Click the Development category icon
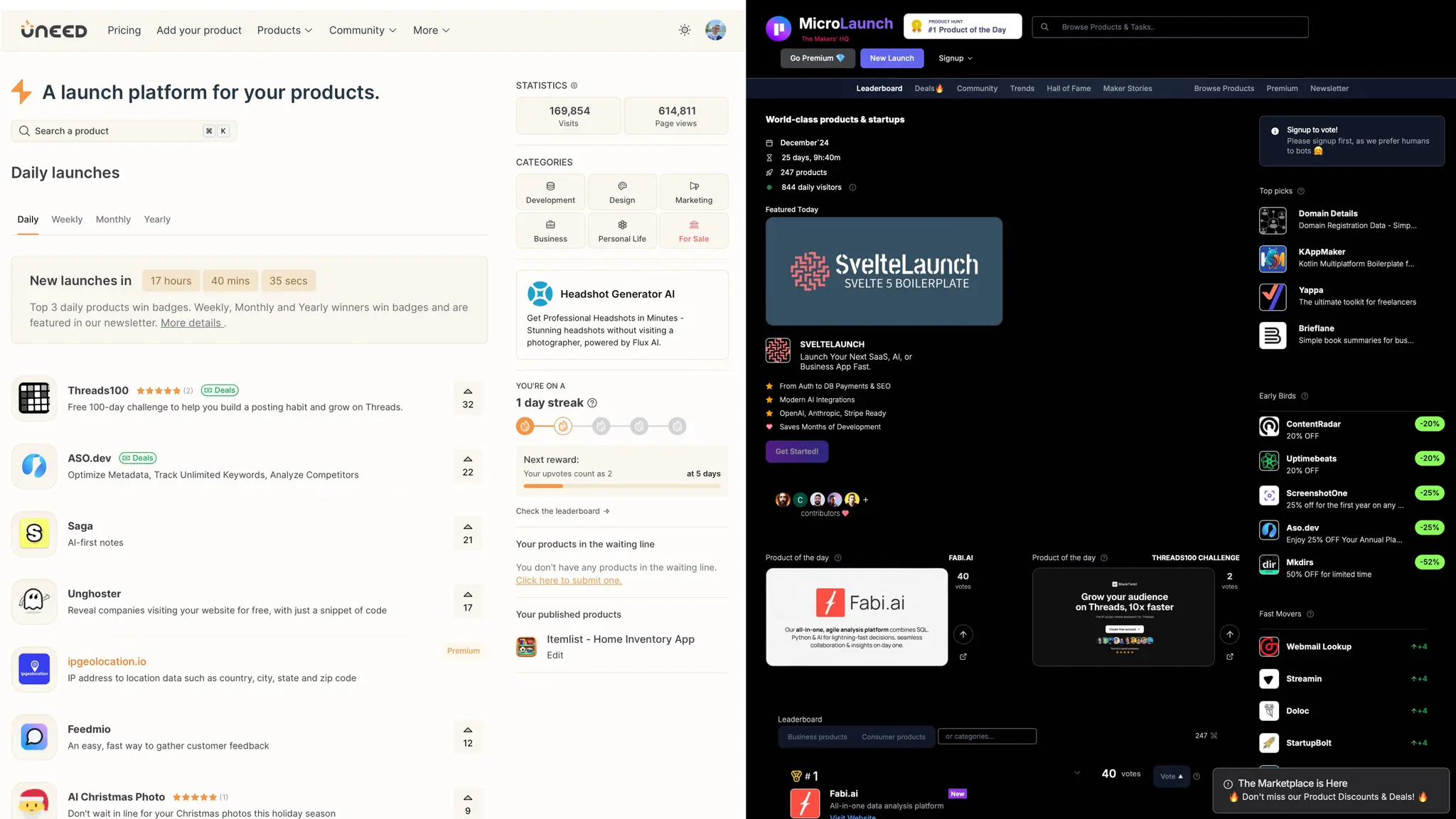The width and height of the screenshot is (1456, 819). pyautogui.click(x=550, y=186)
